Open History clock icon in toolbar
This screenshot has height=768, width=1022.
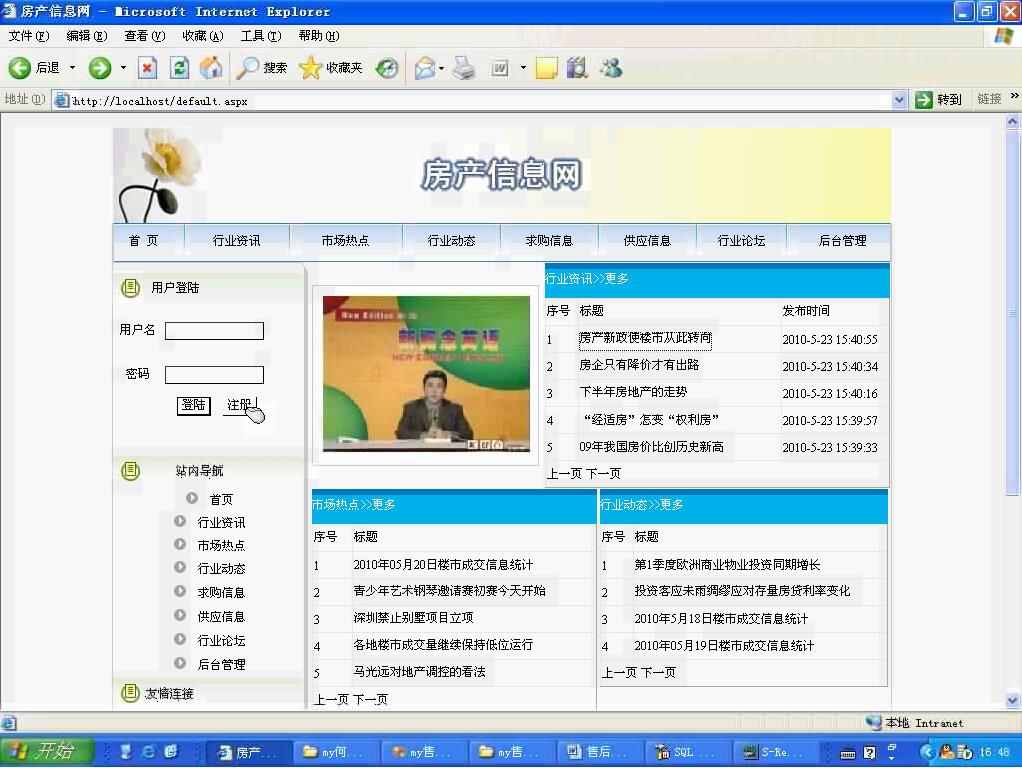coord(387,68)
